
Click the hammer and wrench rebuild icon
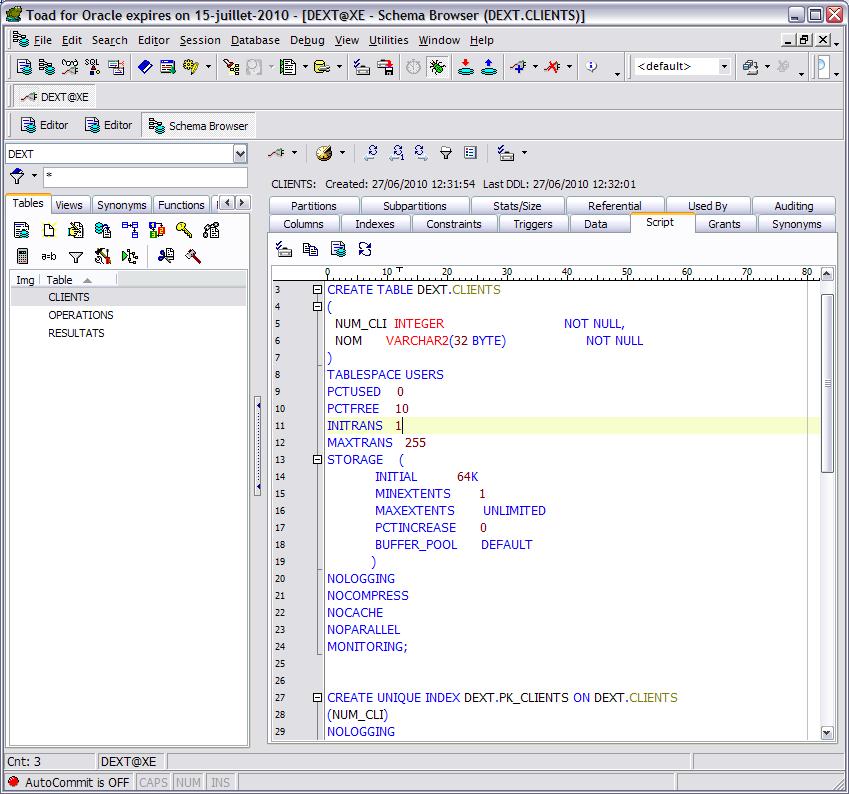point(102,256)
